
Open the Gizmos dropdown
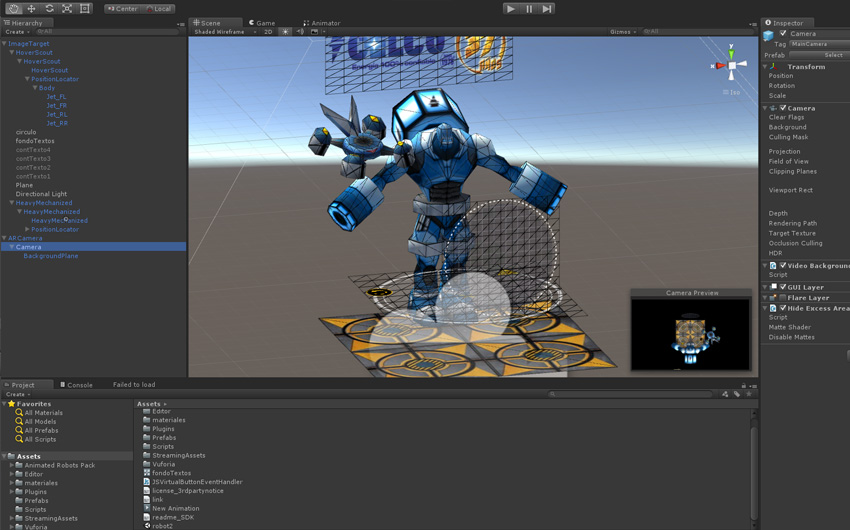622,31
